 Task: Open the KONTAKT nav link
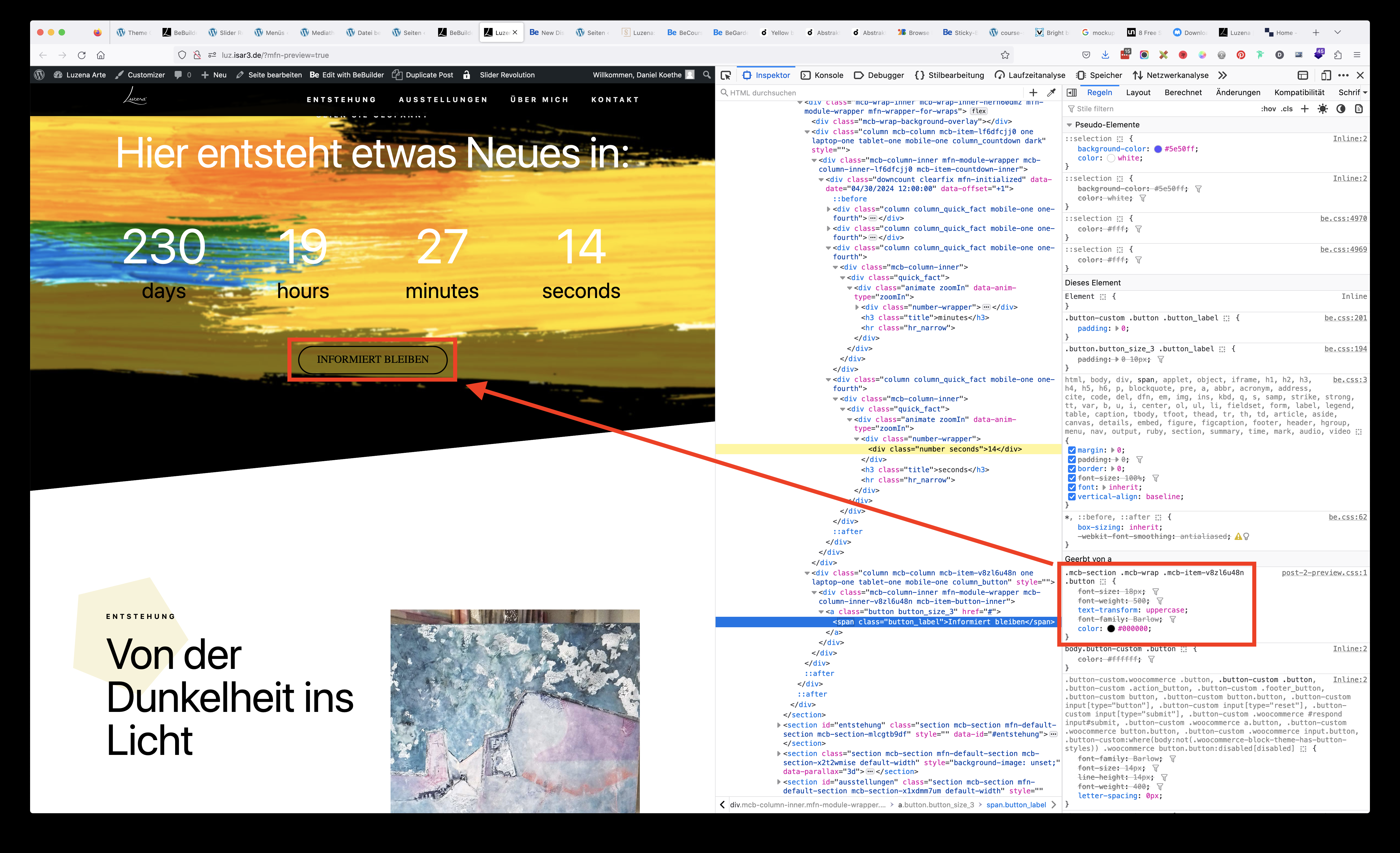point(615,99)
